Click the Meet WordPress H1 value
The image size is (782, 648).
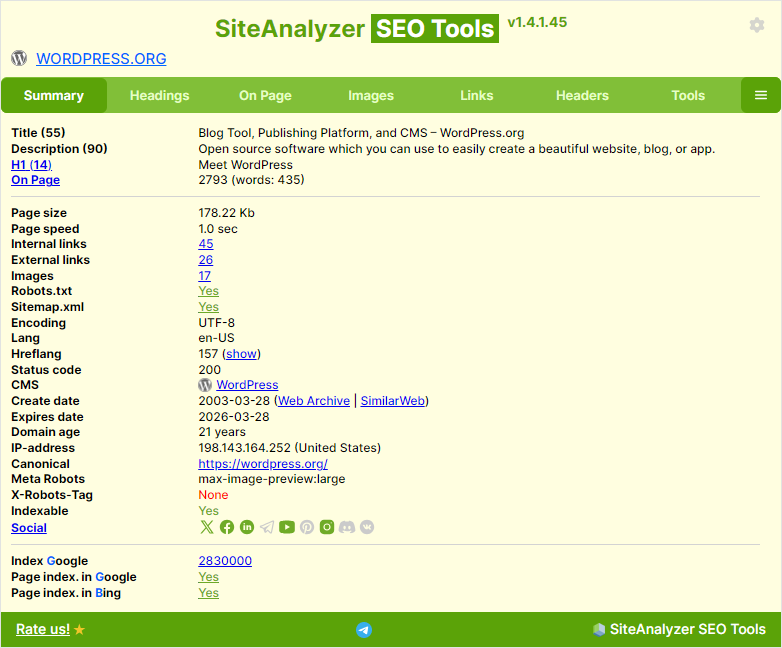tap(245, 165)
